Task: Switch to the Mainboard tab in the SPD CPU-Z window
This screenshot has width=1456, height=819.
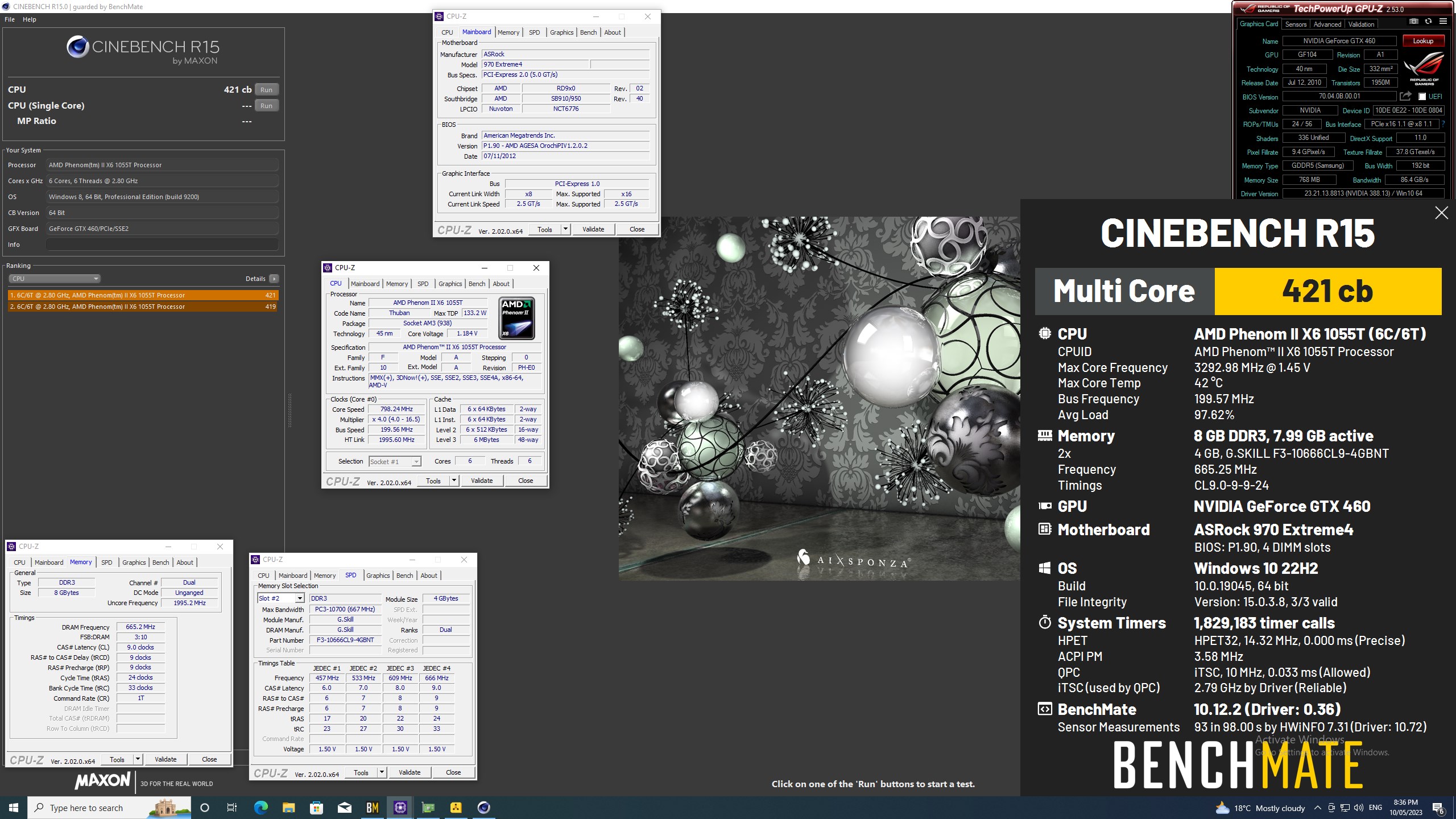Action: (293, 576)
